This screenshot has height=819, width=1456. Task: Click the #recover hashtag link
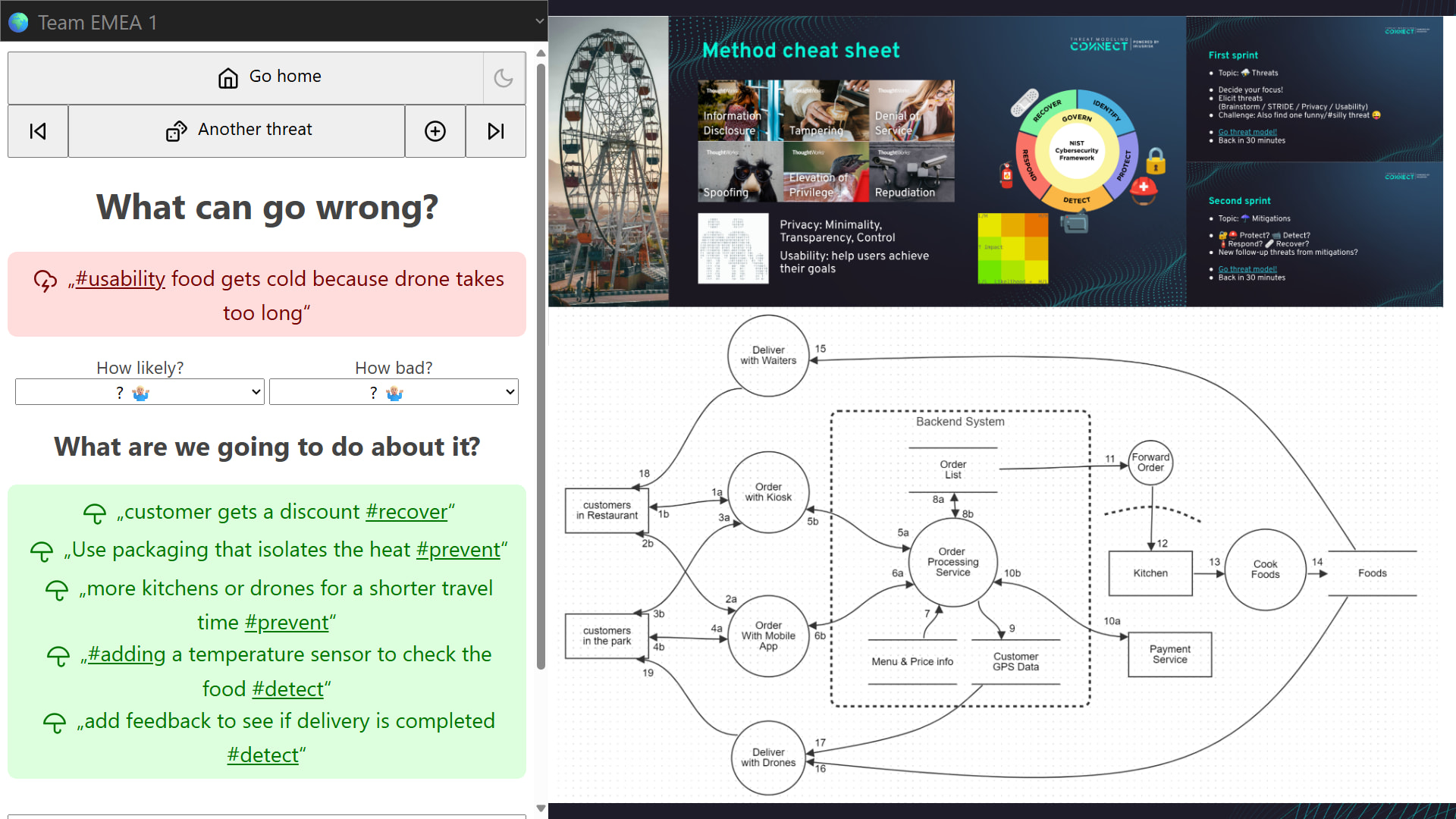406,512
